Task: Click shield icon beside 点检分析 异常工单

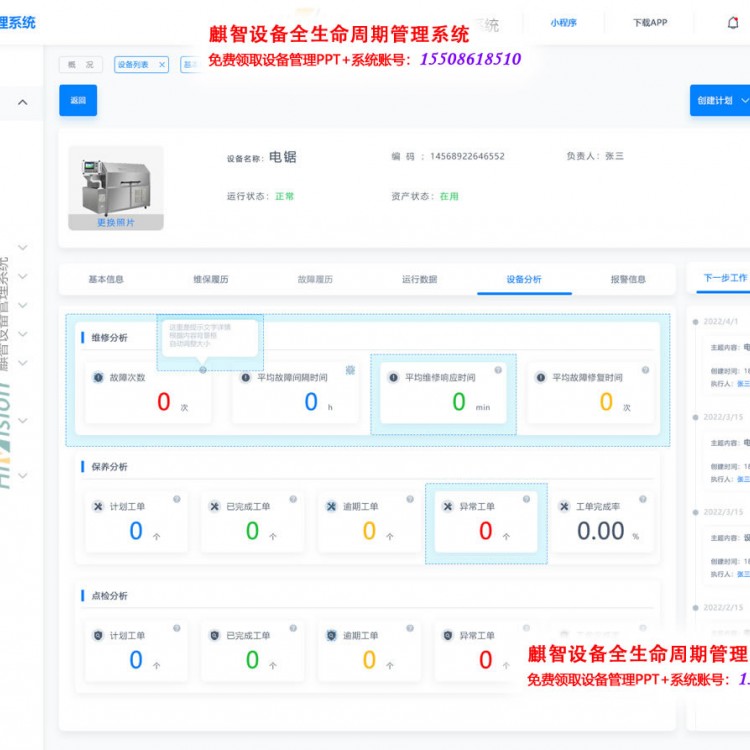Action: tap(448, 635)
